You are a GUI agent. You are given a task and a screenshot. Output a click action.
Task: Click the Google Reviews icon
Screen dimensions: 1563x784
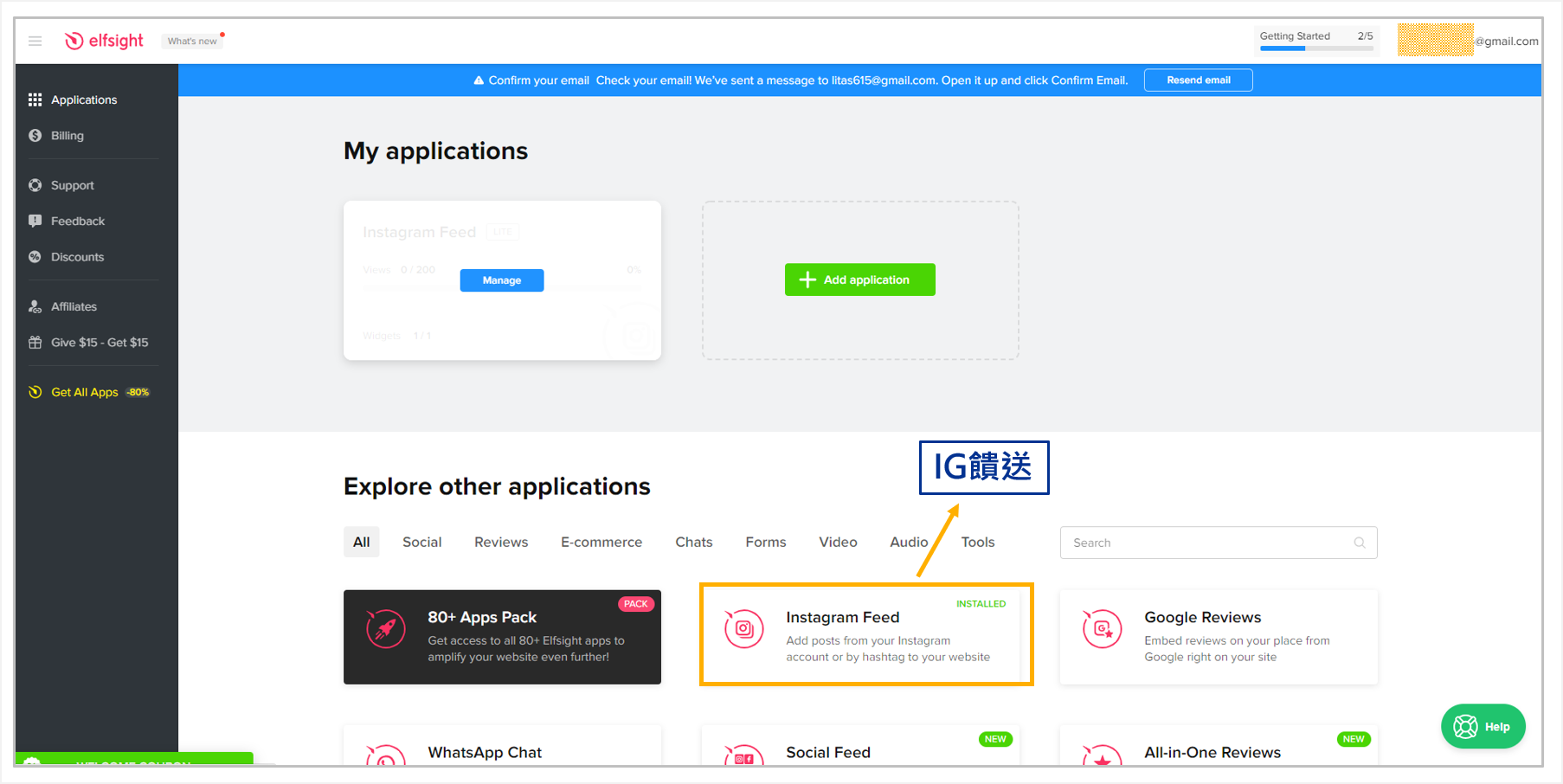pos(1101,629)
